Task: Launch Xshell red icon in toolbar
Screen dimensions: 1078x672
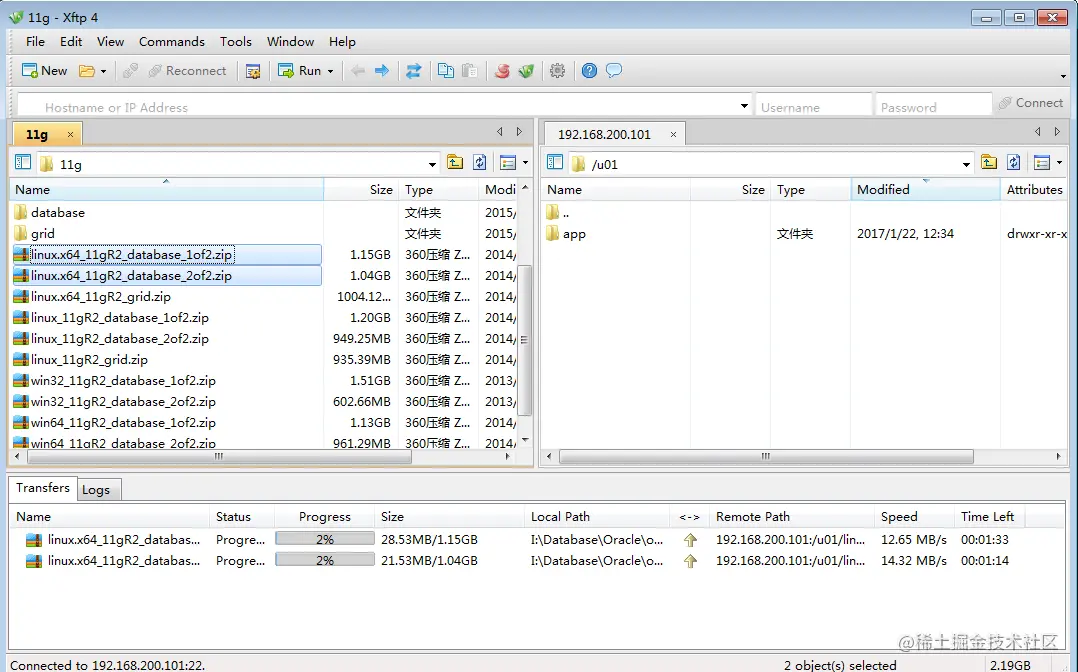Action: pyautogui.click(x=503, y=71)
